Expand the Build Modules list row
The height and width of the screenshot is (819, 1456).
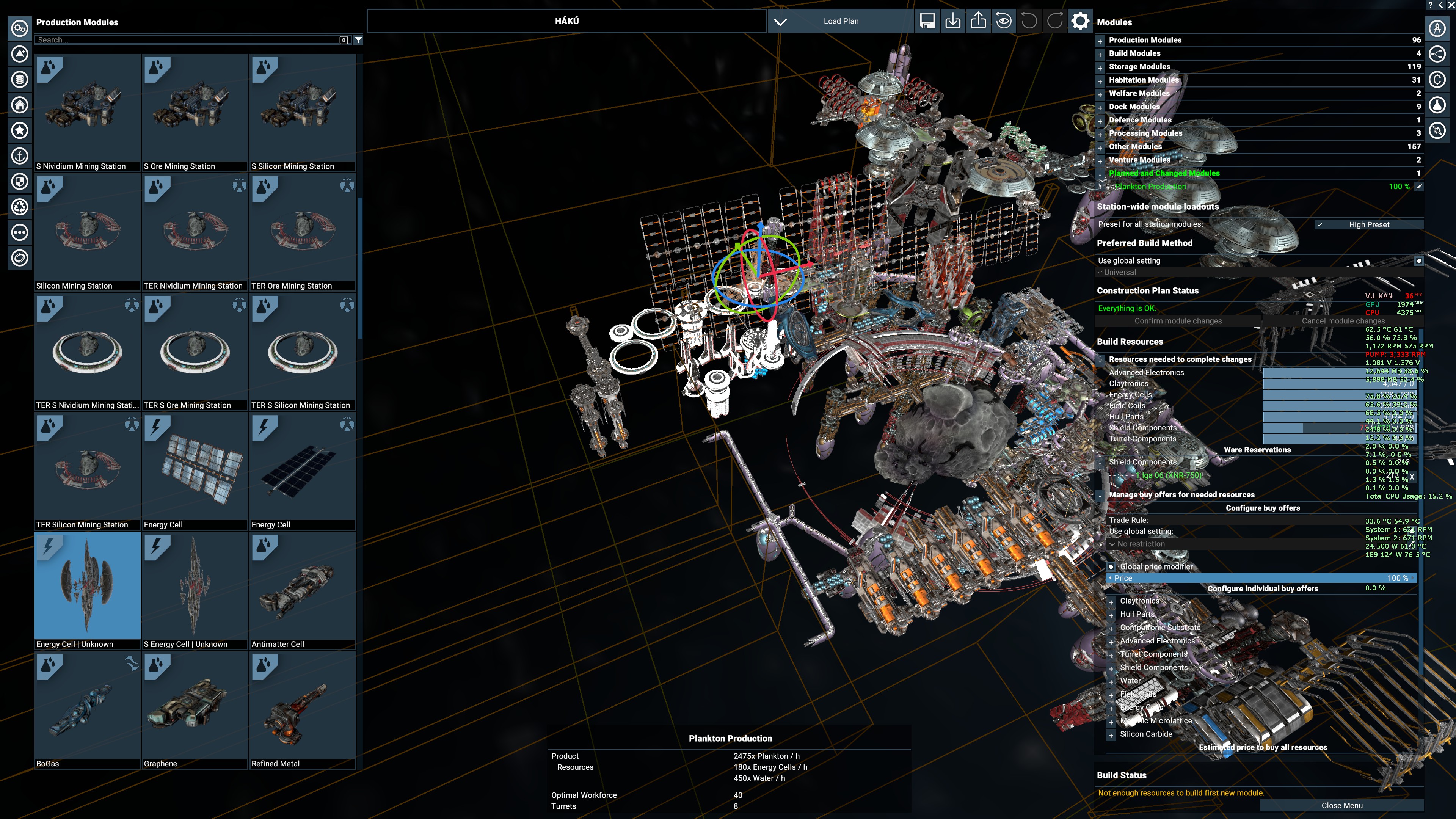(1100, 55)
